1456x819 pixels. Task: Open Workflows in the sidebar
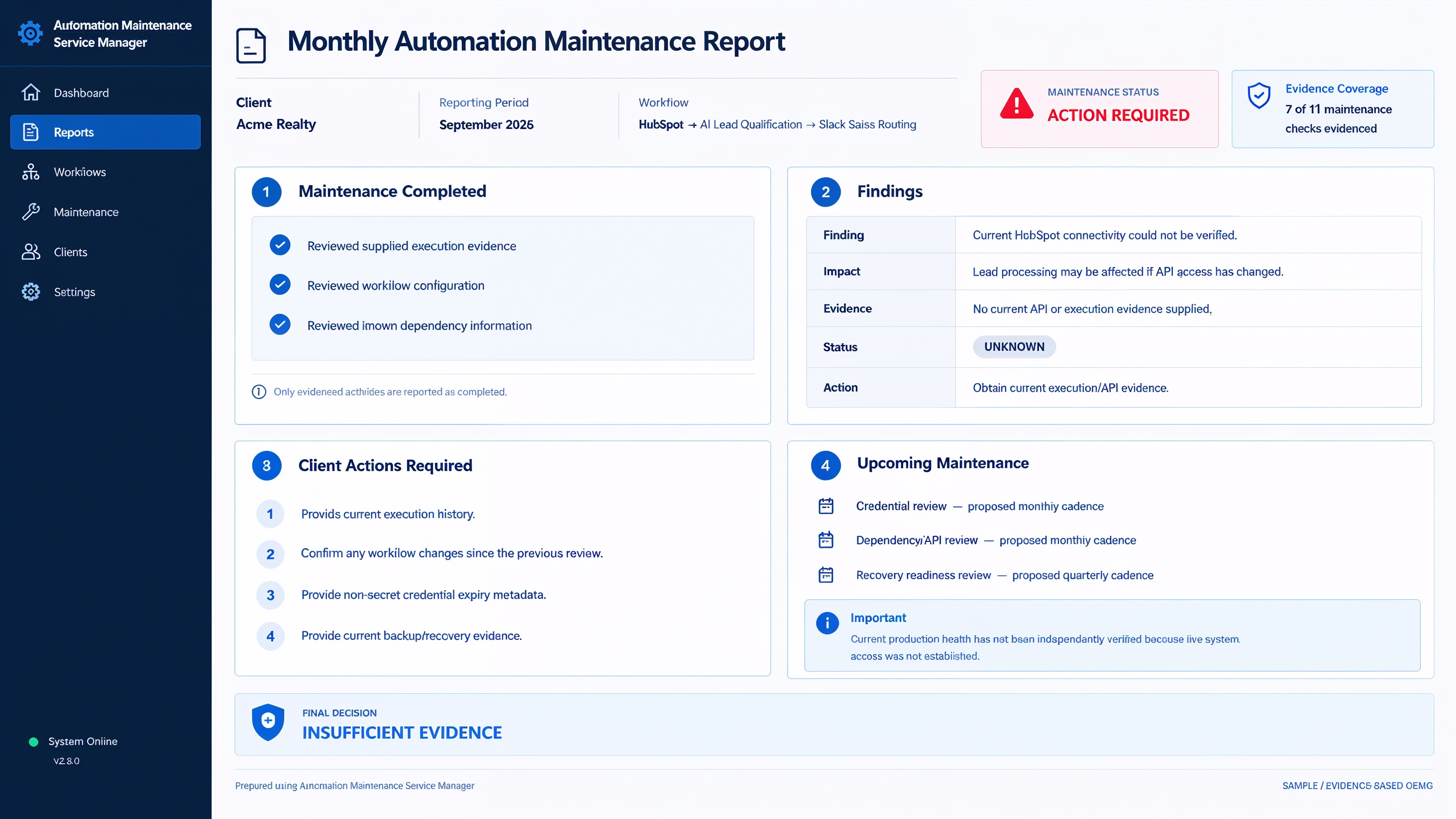click(105, 172)
